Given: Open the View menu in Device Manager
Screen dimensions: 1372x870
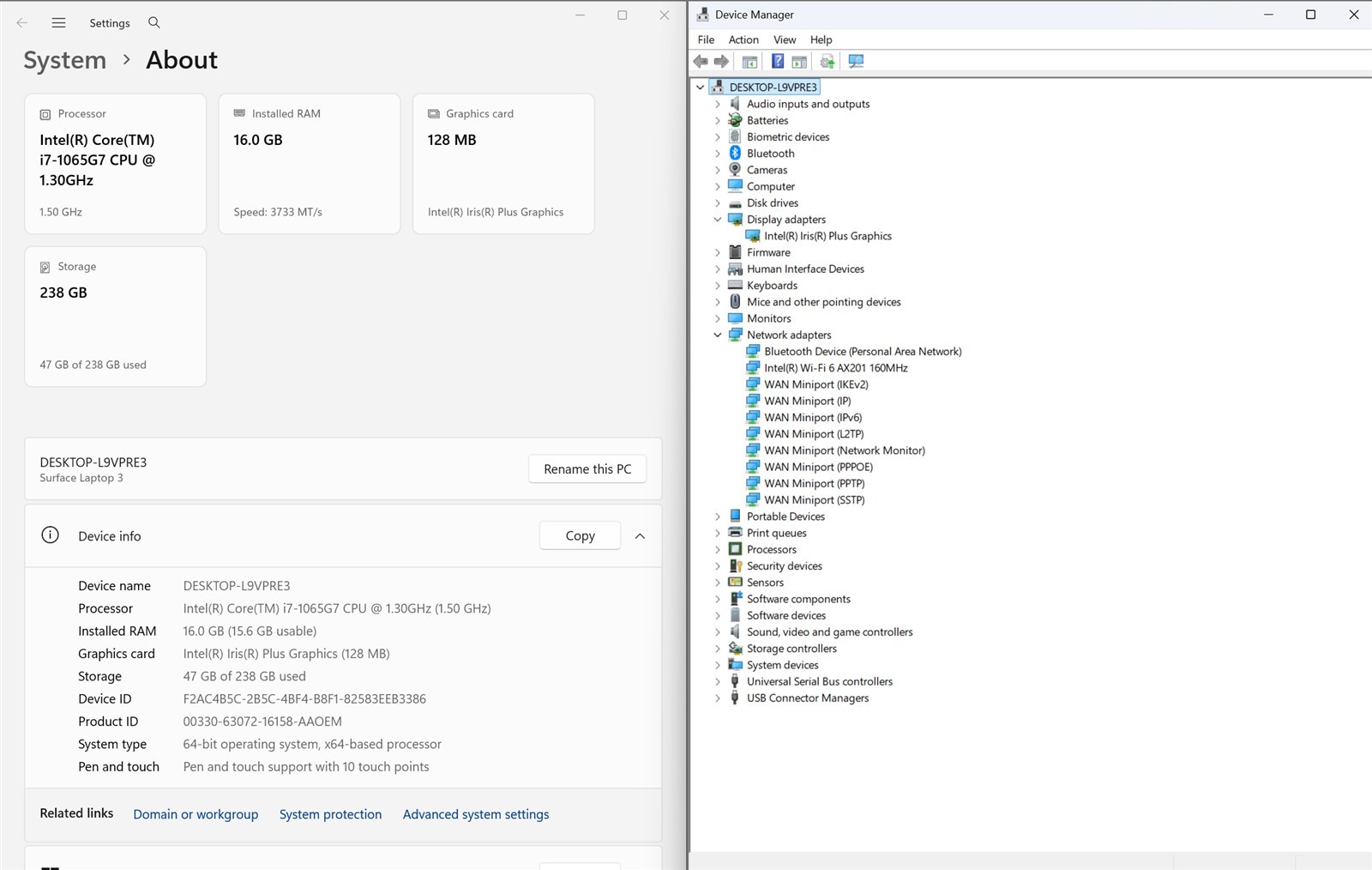Looking at the screenshot, I should click(x=785, y=39).
